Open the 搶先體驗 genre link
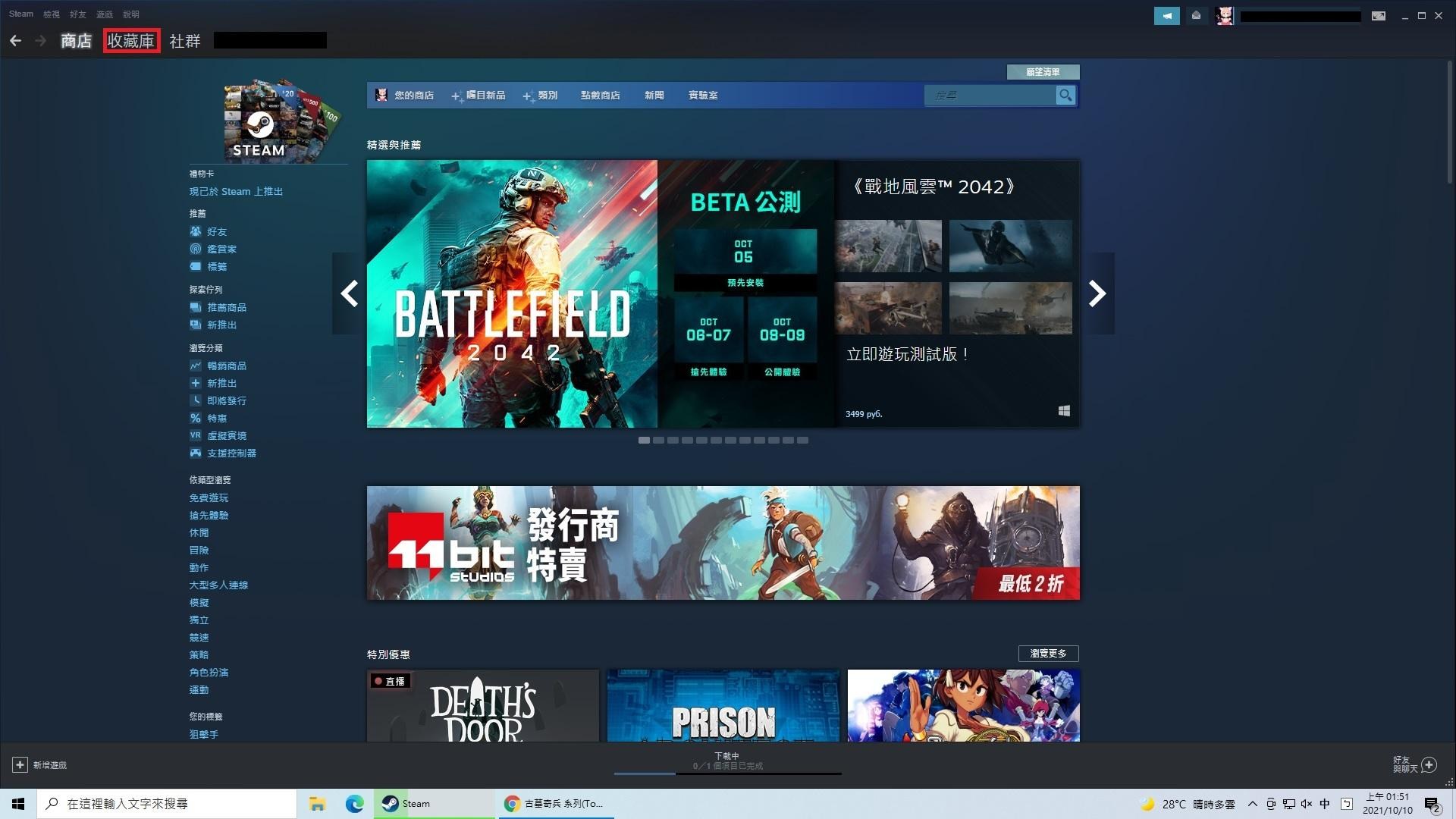 coord(209,516)
